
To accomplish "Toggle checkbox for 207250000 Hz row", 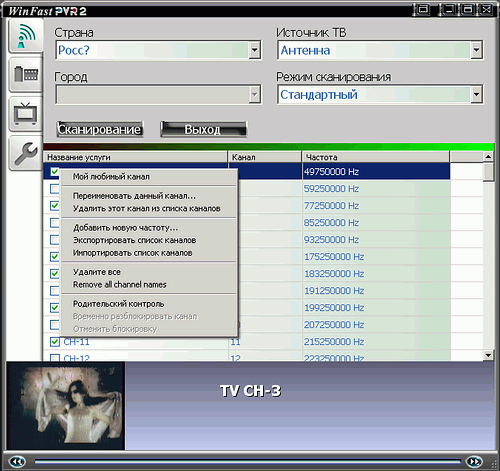I will [55, 324].
